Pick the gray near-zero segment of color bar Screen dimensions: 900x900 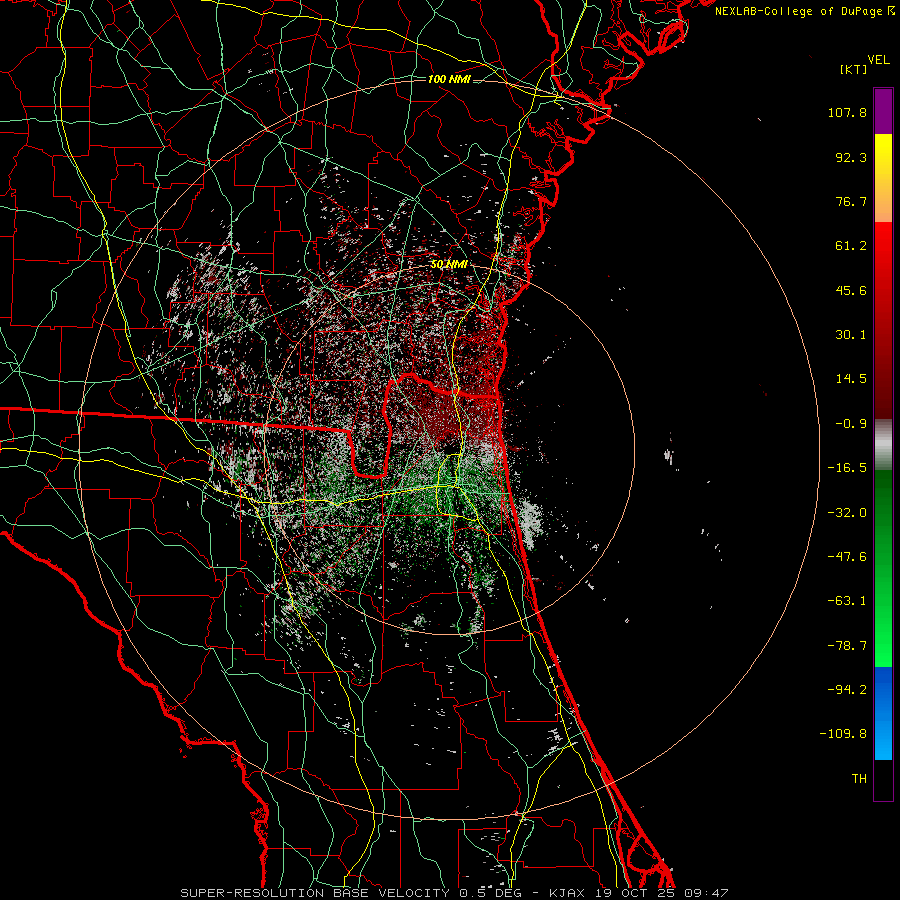click(883, 445)
